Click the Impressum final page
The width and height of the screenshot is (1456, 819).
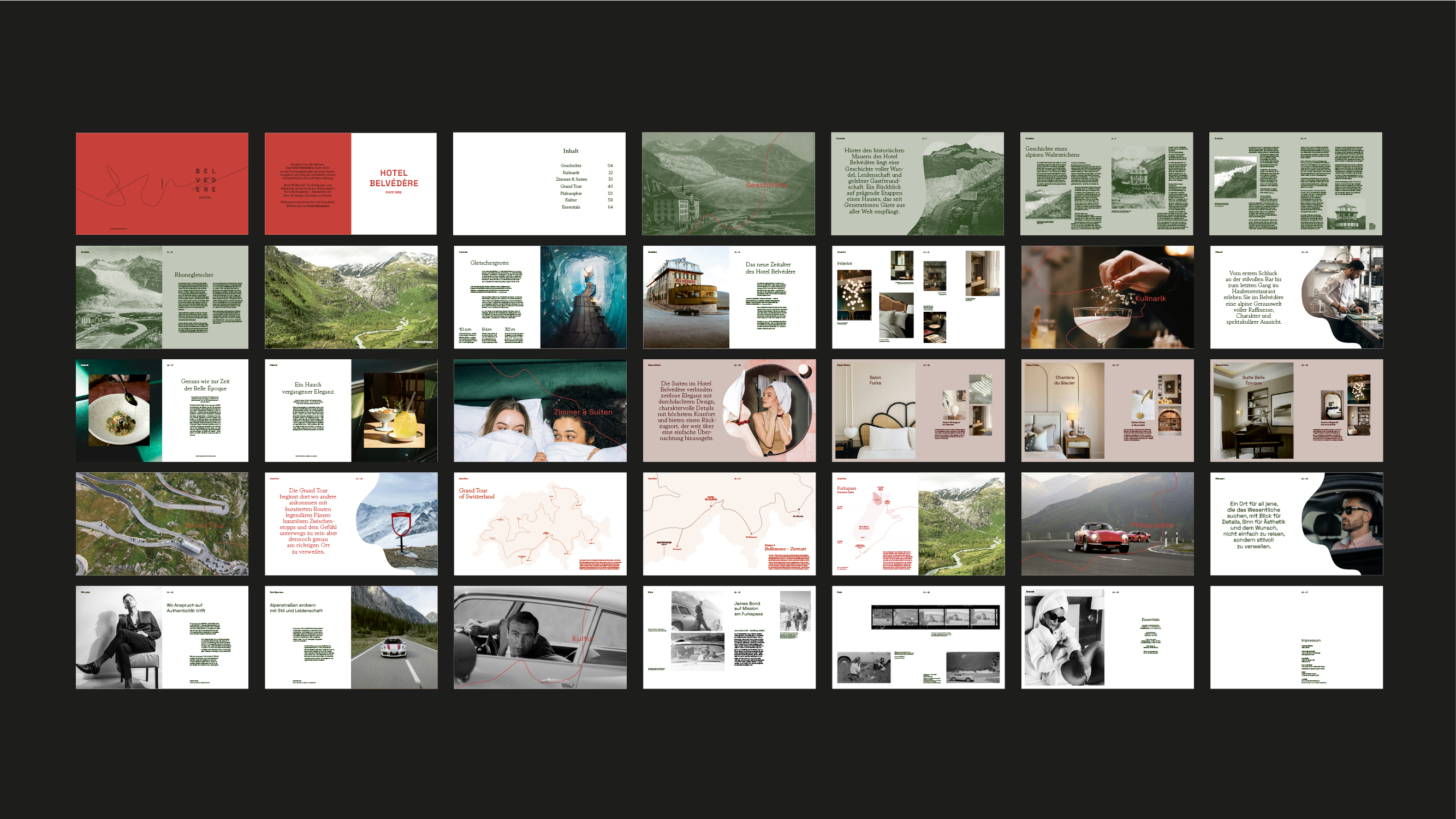[x=1296, y=637]
